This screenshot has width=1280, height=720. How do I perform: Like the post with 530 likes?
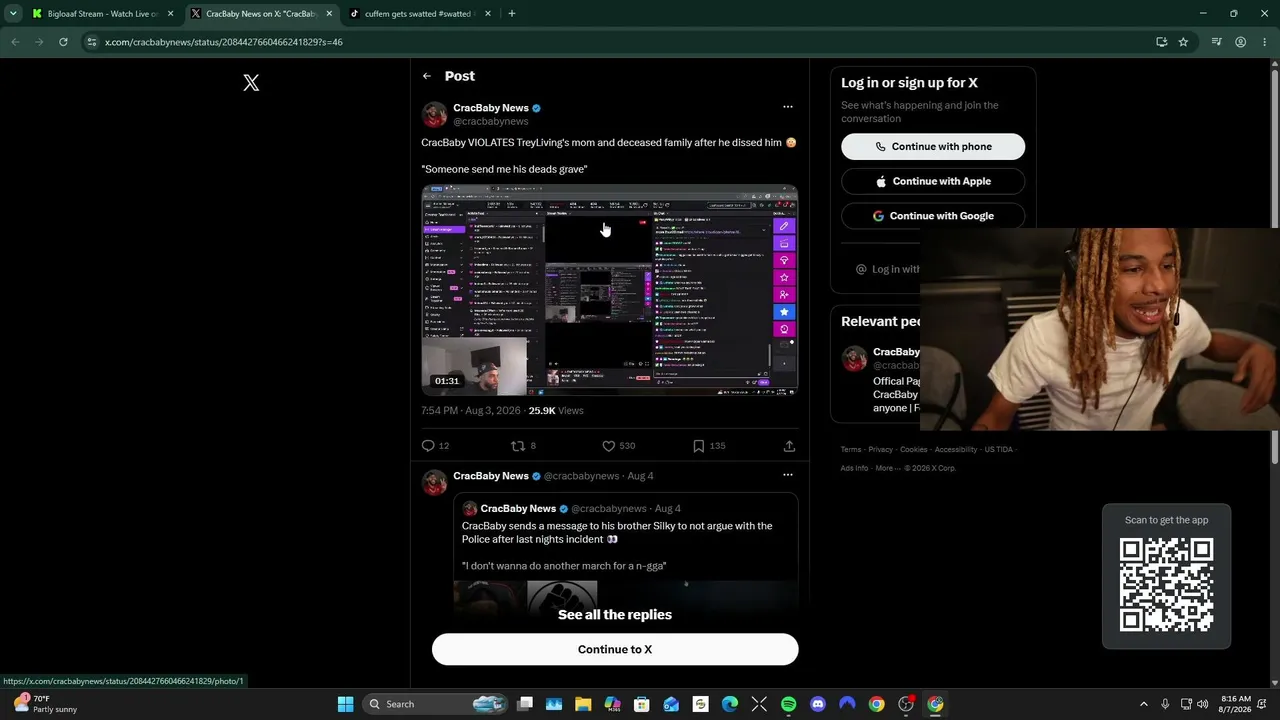[x=608, y=446]
